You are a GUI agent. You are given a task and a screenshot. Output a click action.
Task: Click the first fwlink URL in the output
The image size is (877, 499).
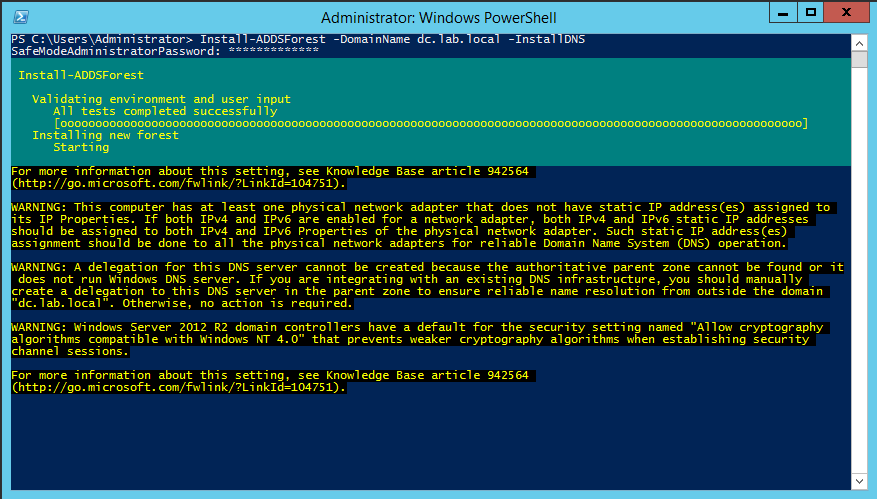[179, 183]
